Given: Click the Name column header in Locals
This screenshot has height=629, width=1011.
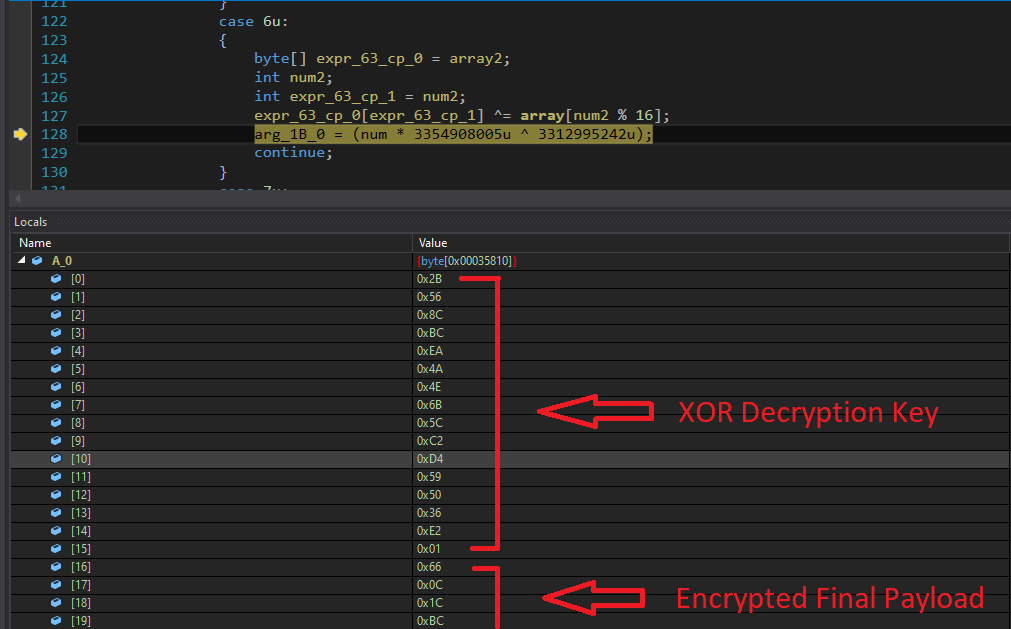Looking at the screenshot, I should [35, 243].
